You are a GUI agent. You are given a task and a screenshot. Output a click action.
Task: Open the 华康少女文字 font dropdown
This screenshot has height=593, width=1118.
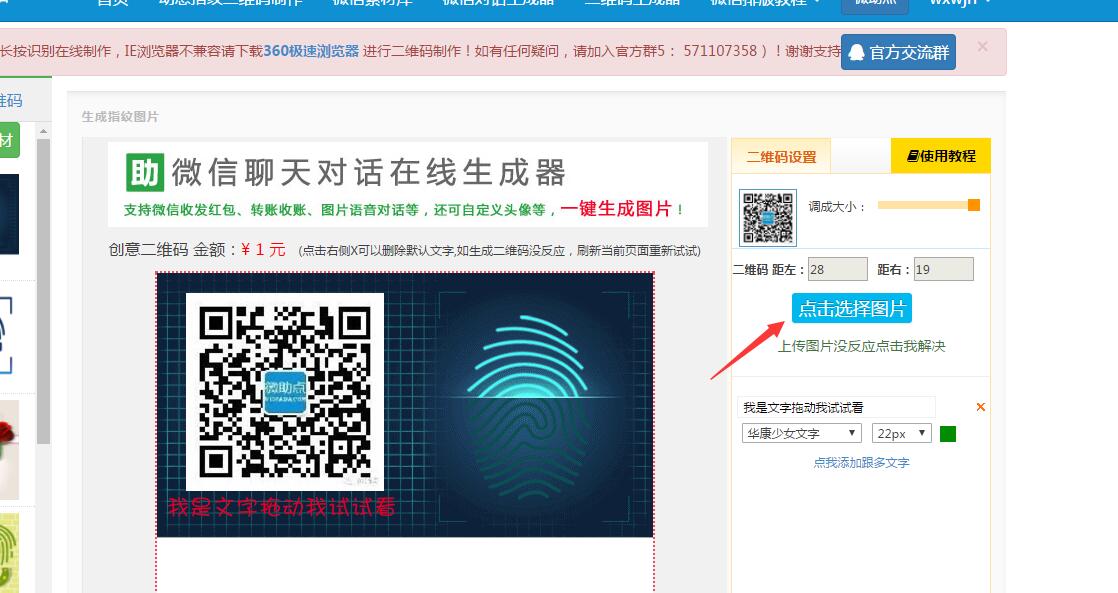click(x=801, y=433)
